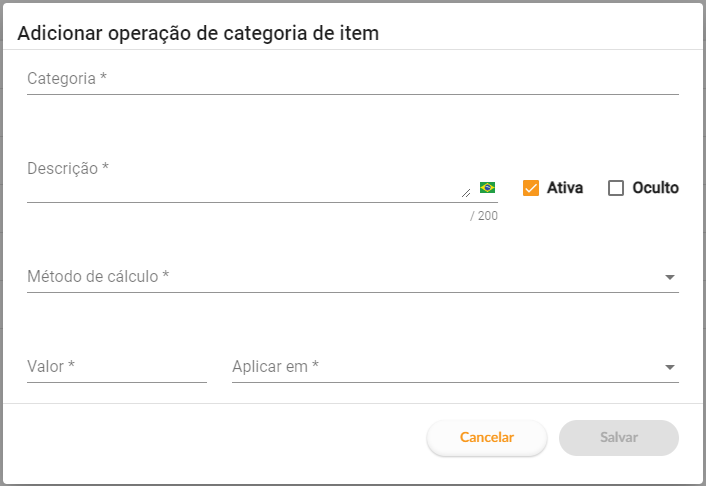
Task: Enable the Oculto checkbox
Action: (x=616, y=188)
